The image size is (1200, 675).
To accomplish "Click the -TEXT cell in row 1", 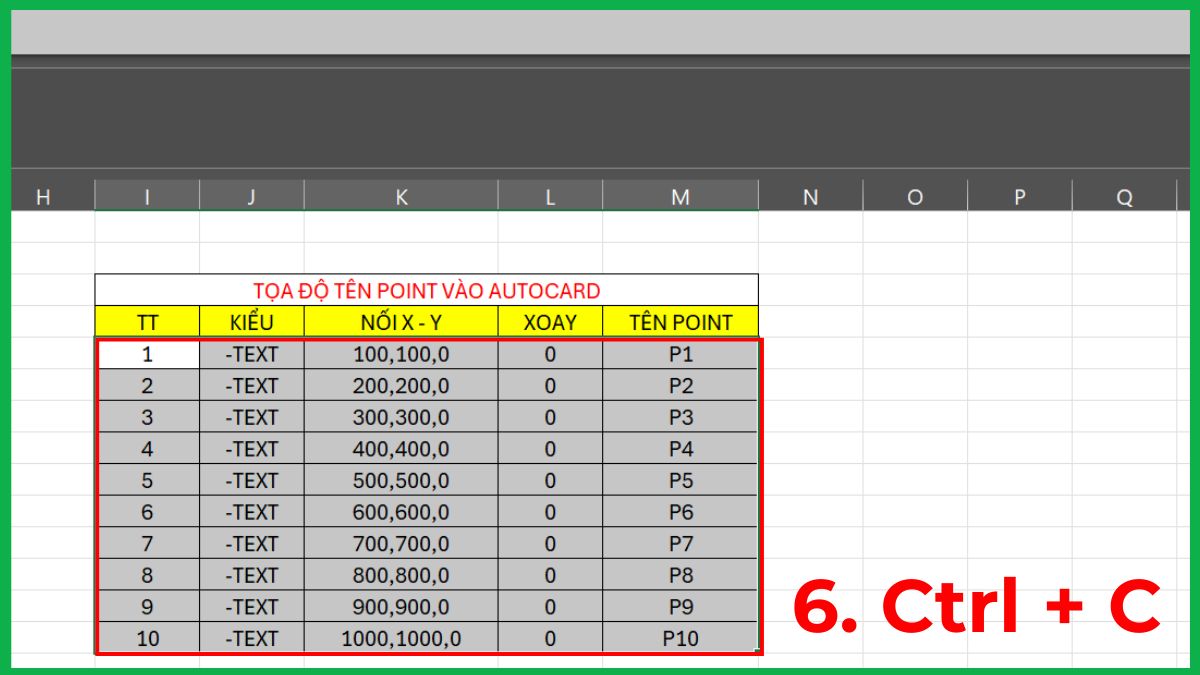I will point(251,353).
